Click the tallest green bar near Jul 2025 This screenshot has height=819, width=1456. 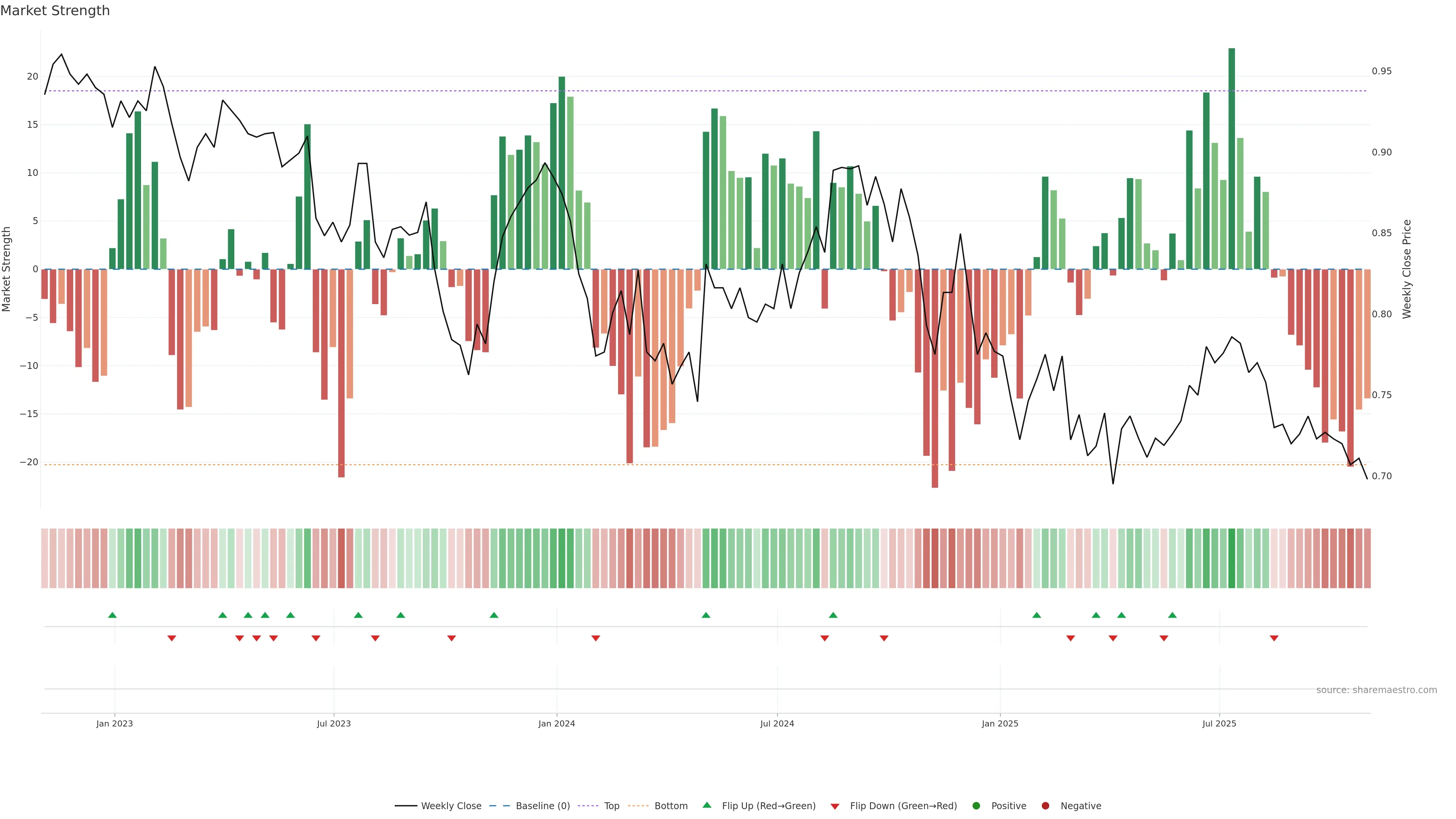[1232, 158]
